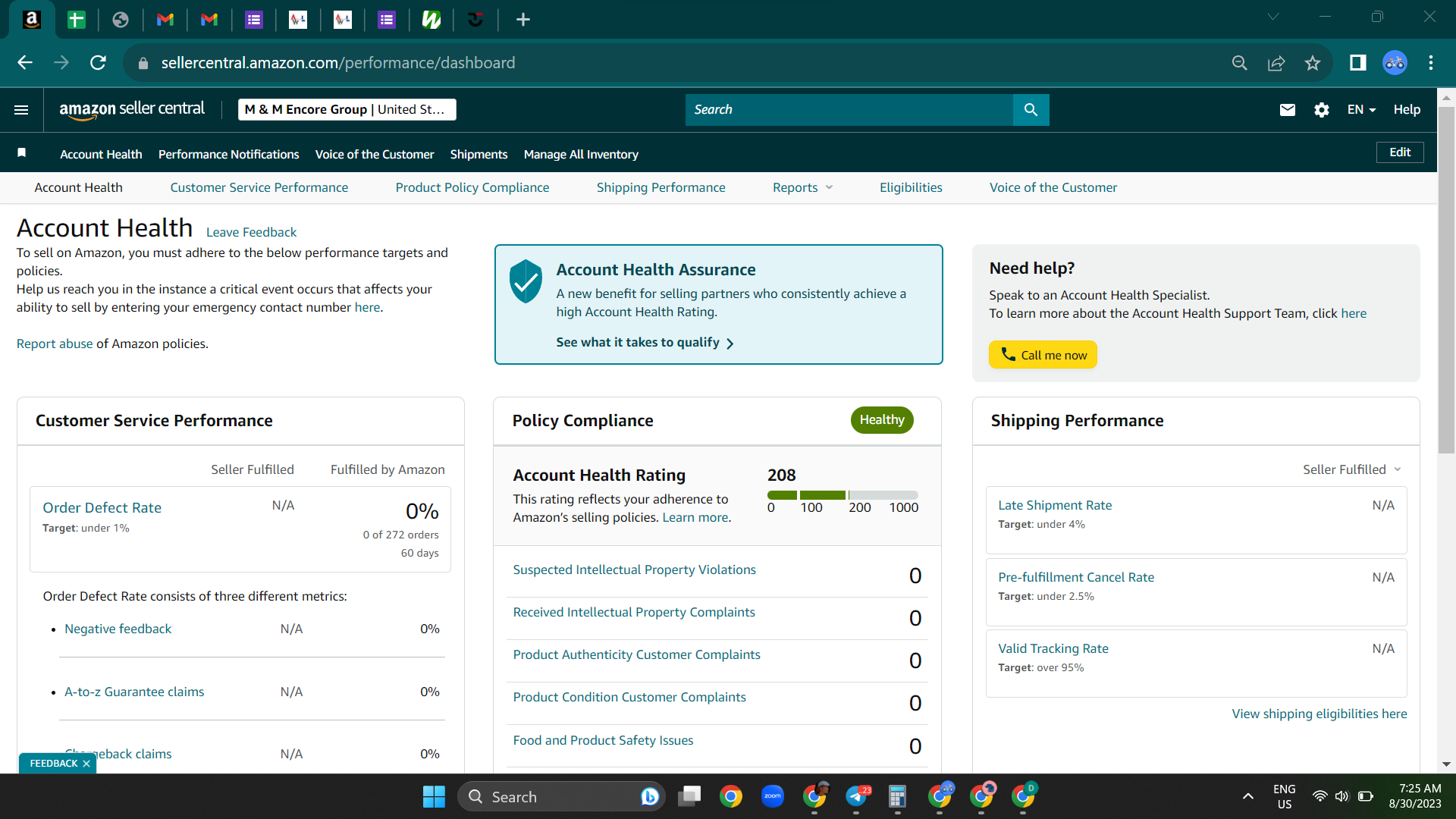The height and width of the screenshot is (819, 1456).
Task: Open Performance Notifications in favorites bar
Action: [x=229, y=154]
